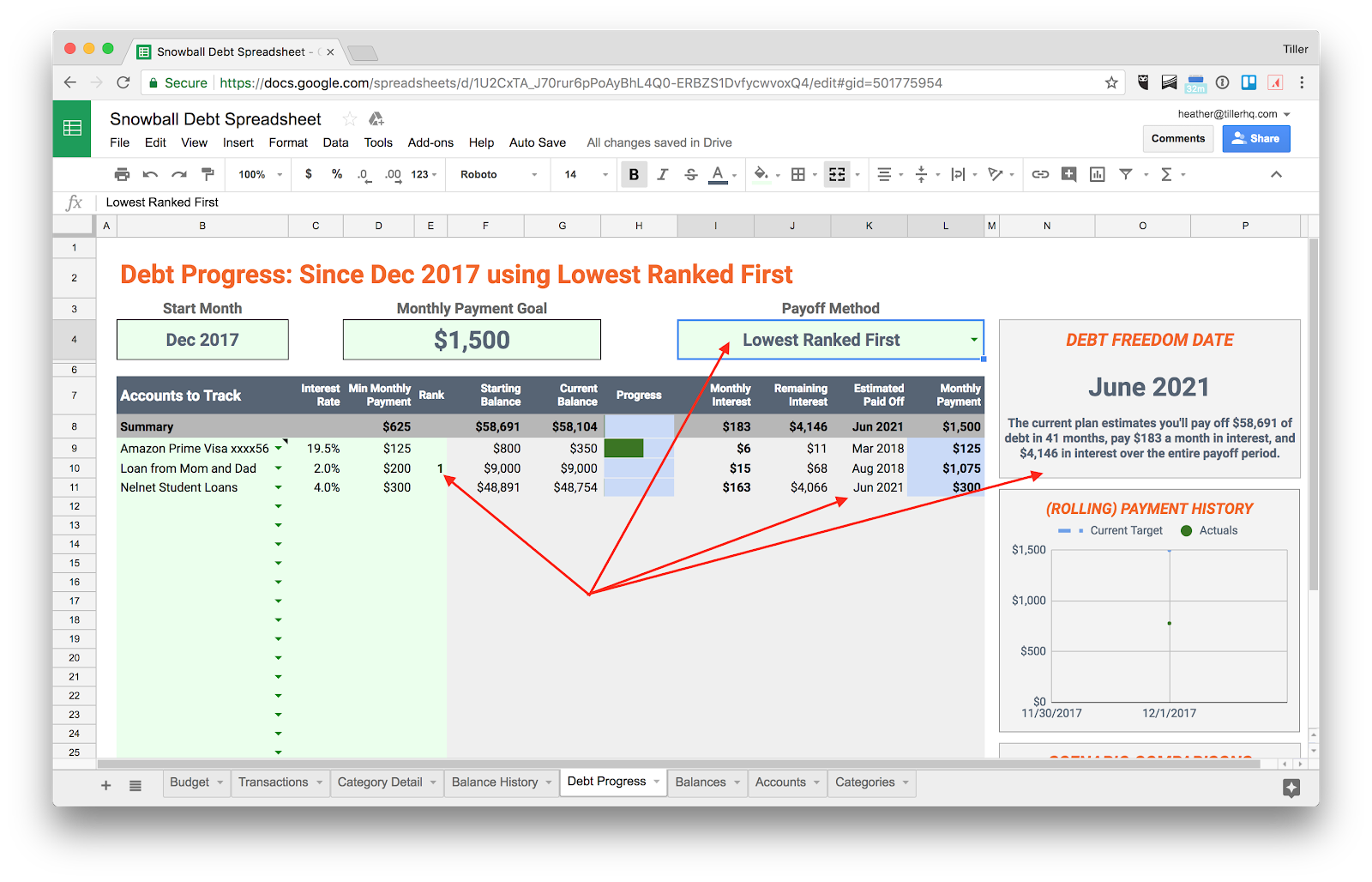Open fill color bucket picker
This screenshot has height=882, width=1372.
click(x=761, y=174)
